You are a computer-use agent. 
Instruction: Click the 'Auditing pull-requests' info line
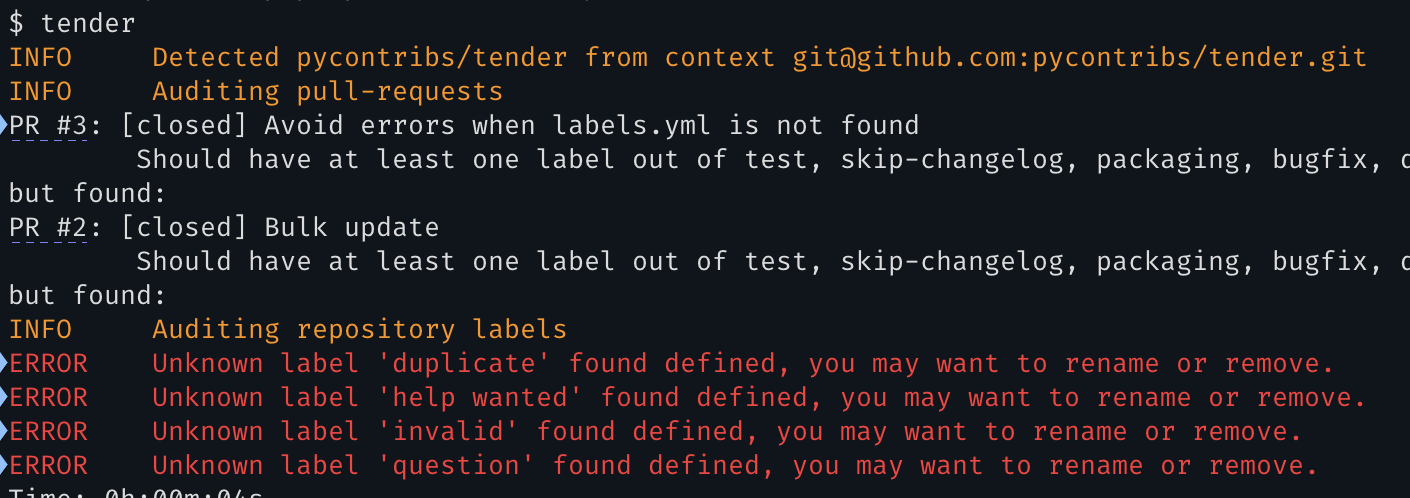tap(327, 92)
